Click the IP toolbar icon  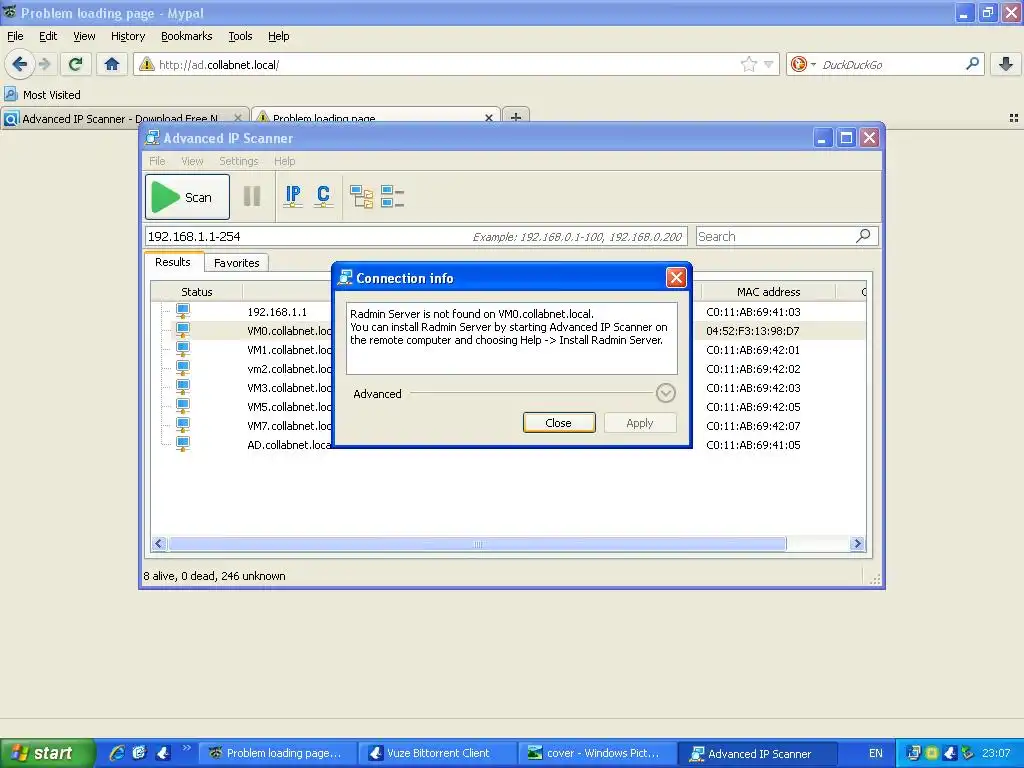[x=293, y=196]
